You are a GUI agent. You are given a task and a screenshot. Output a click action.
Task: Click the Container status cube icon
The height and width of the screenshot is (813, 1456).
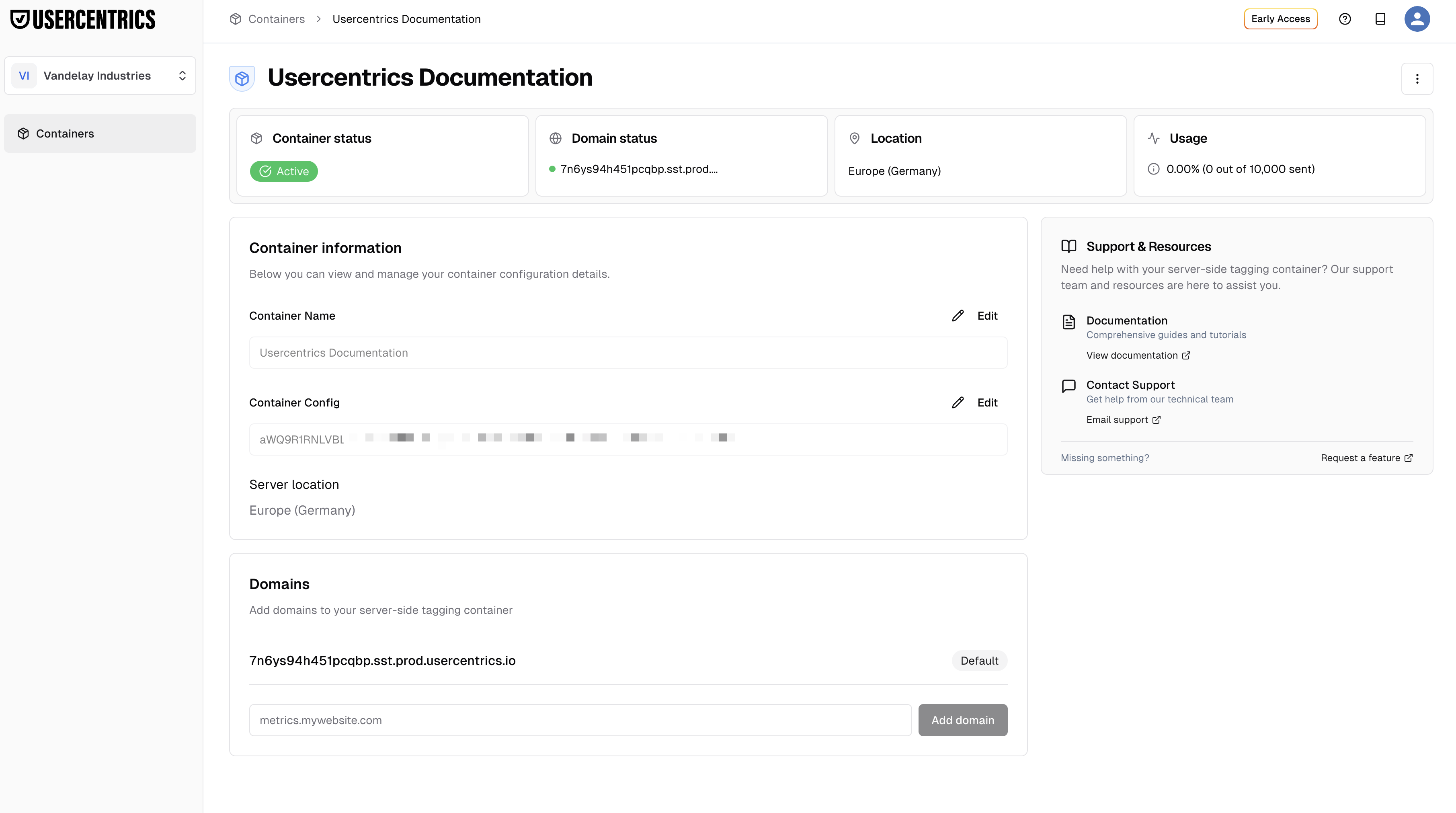(256, 138)
